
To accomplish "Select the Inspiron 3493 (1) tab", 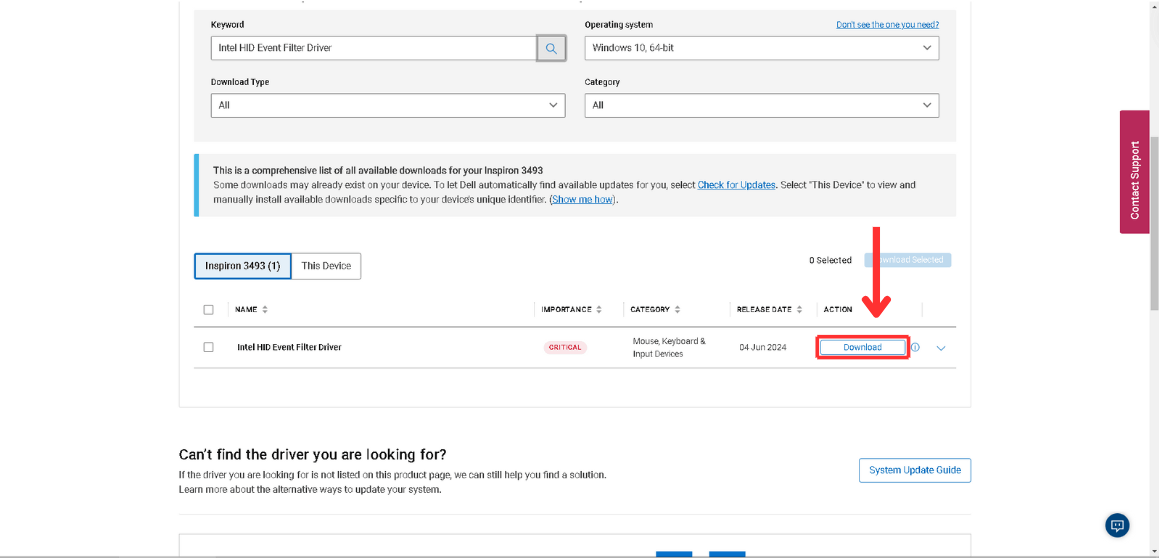I will (x=242, y=266).
